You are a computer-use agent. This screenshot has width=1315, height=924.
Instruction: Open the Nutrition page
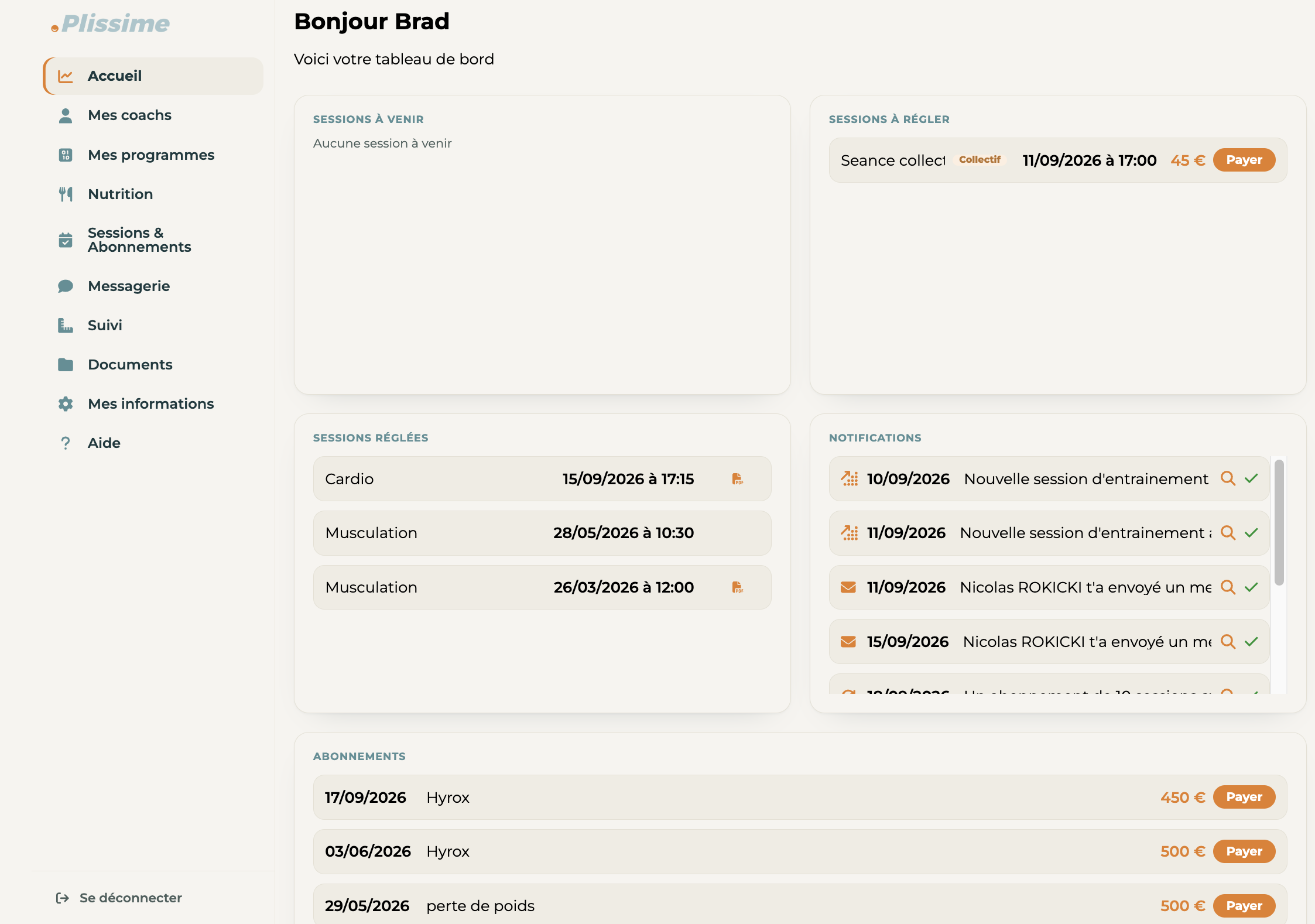120,194
